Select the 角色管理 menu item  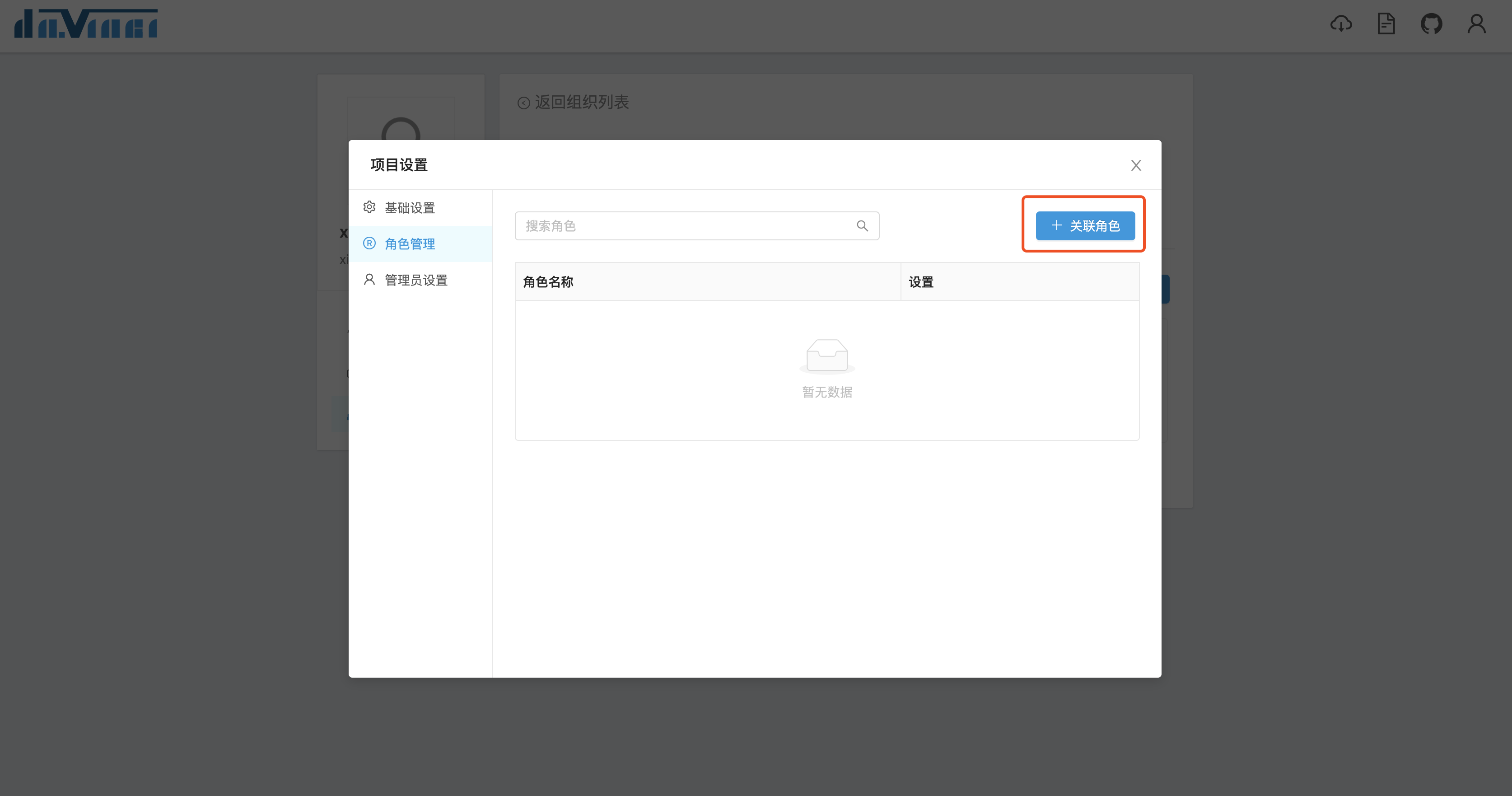(410, 244)
